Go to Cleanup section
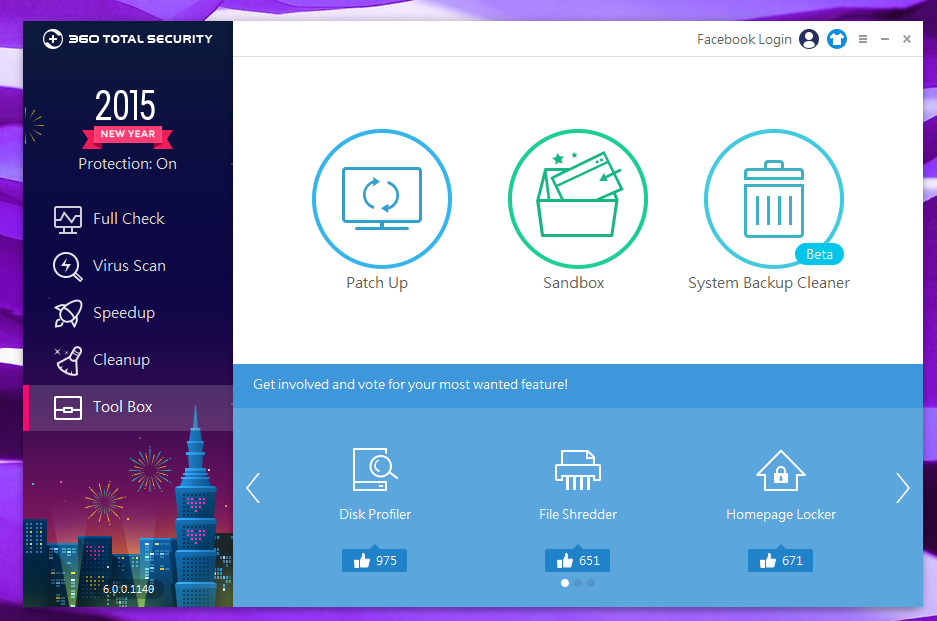Viewport: 937px width, 621px height. pos(128,360)
